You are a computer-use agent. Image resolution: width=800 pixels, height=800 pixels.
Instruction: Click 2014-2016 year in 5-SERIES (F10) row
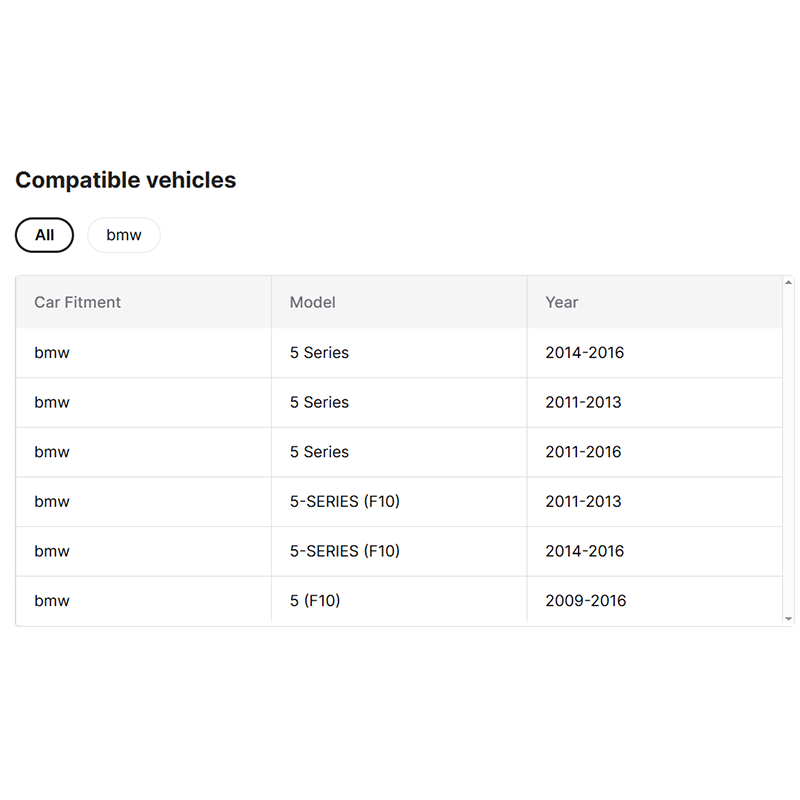(x=584, y=551)
